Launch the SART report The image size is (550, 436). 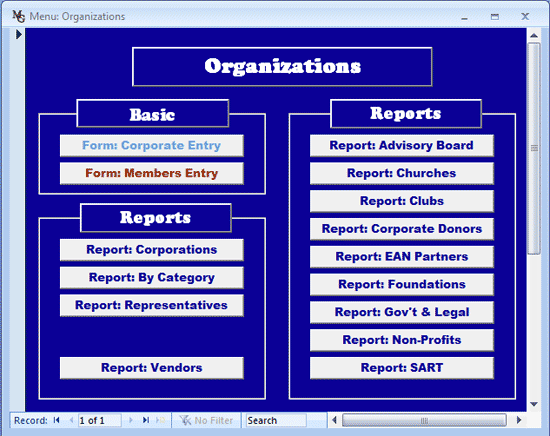pyautogui.click(x=402, y=368)
